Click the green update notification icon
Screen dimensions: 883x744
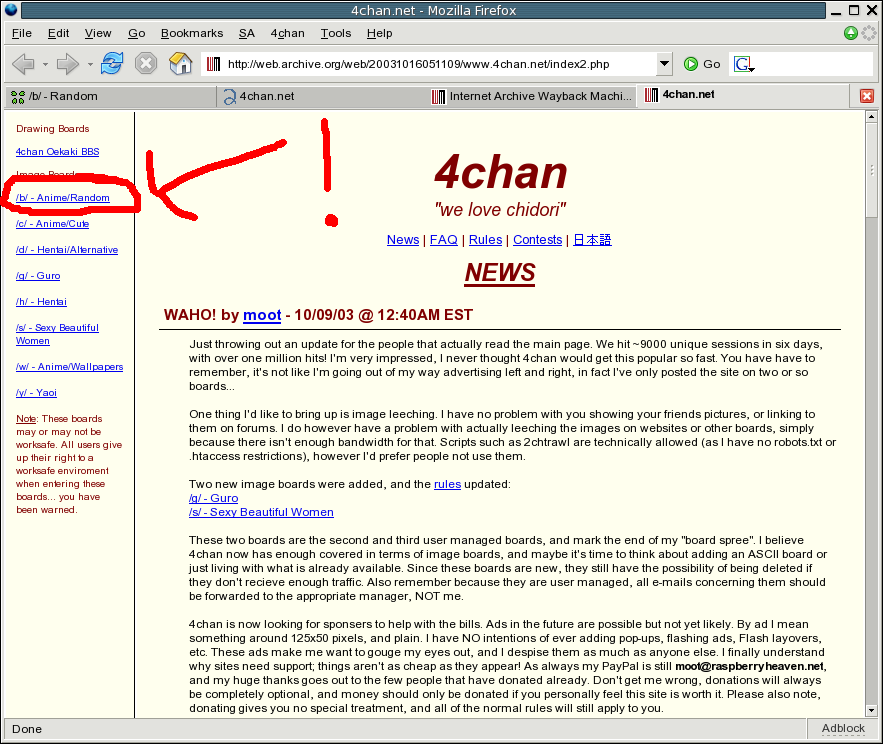tap(851, 33)
